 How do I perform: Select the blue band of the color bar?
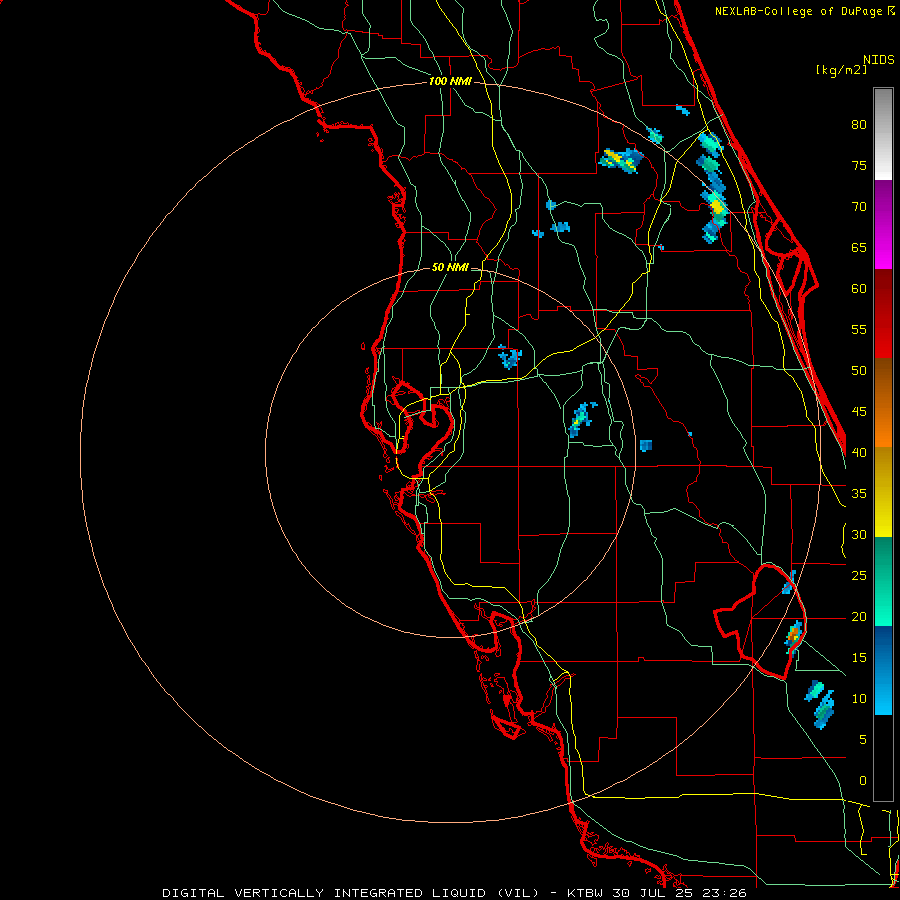coord(883,670)
